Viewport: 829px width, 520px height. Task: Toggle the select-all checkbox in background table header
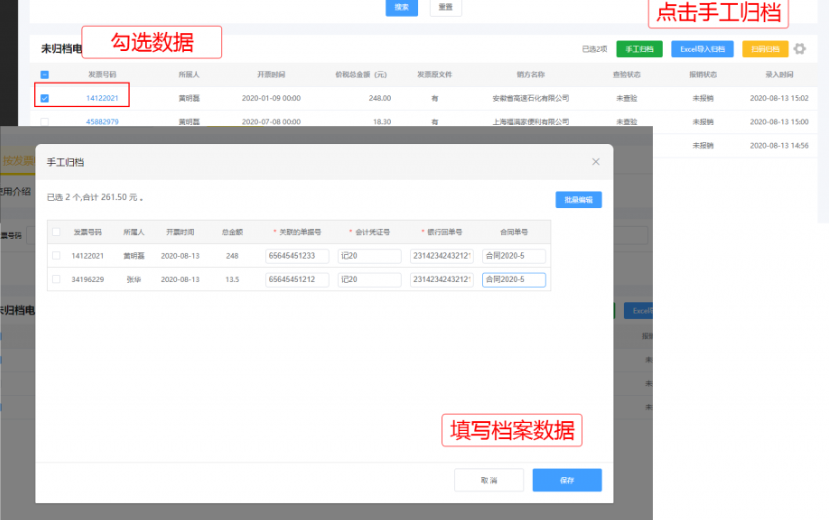(x=44, y=74)
